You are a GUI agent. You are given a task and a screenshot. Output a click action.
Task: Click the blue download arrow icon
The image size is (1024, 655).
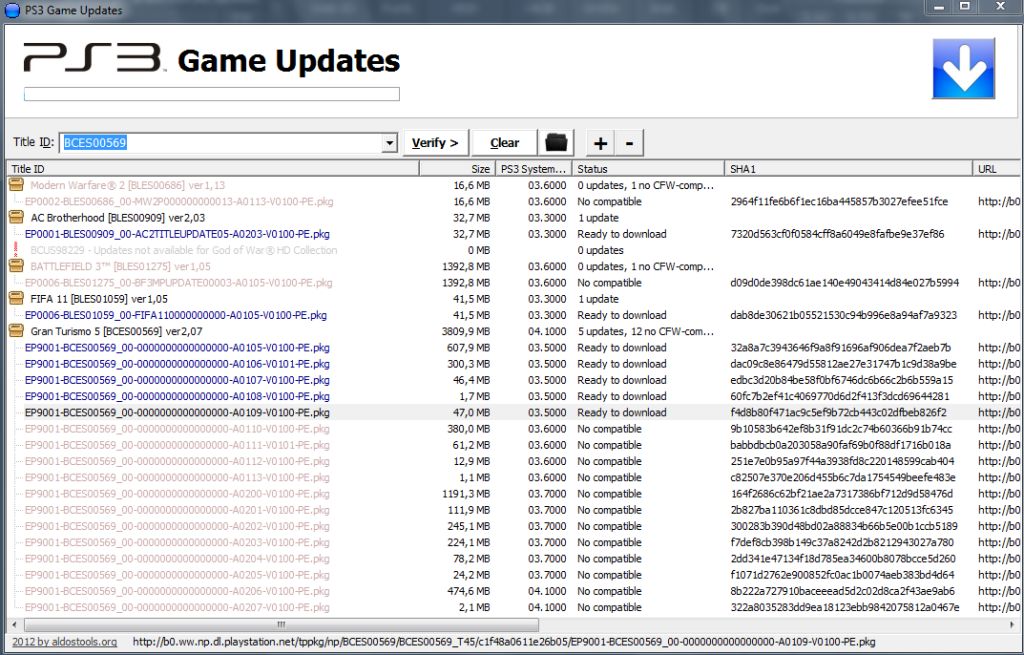pos(963,66)
